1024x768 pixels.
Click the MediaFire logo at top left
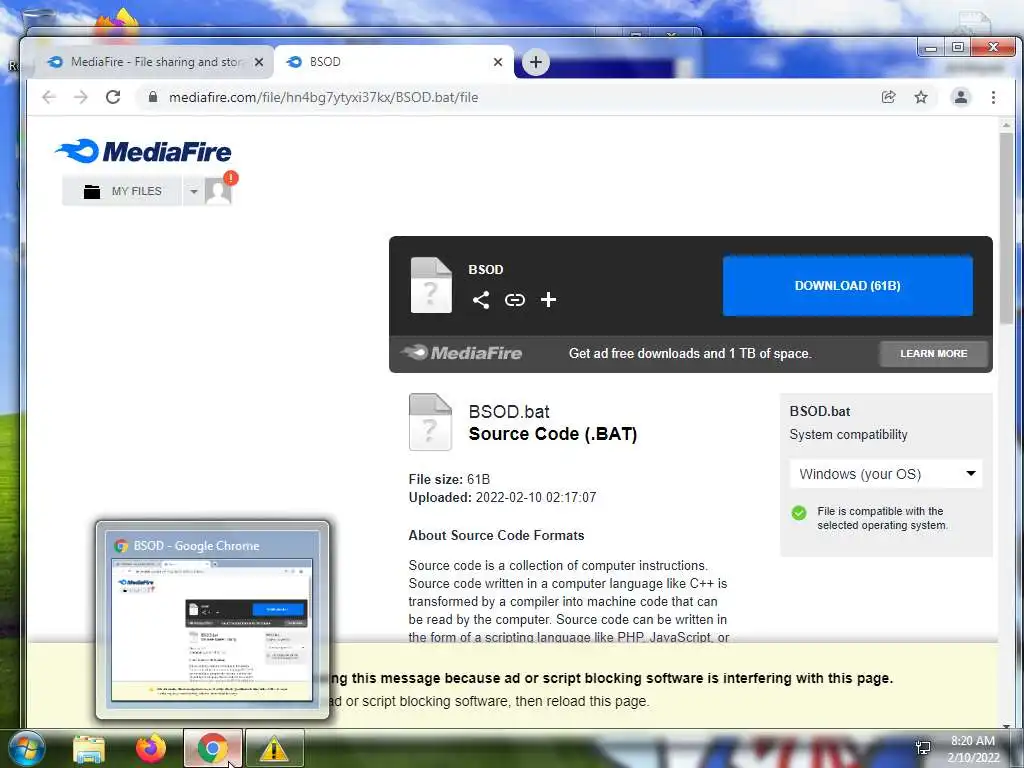(x=144, y=152)
